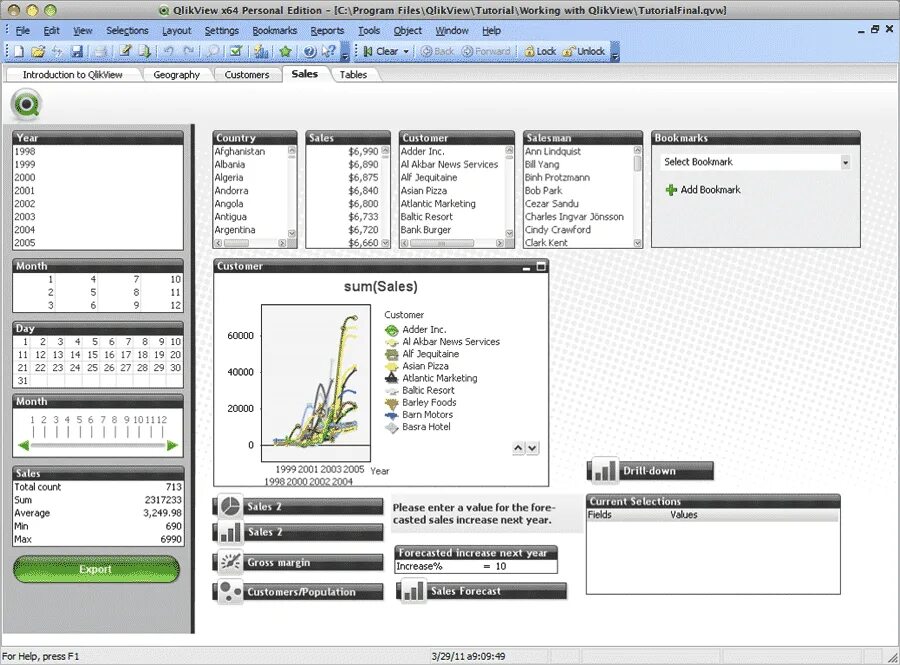The height and width of the screenshot is (665, 900).
Task: Click the Customers/Population button
Action: click(x=298, y=592)
